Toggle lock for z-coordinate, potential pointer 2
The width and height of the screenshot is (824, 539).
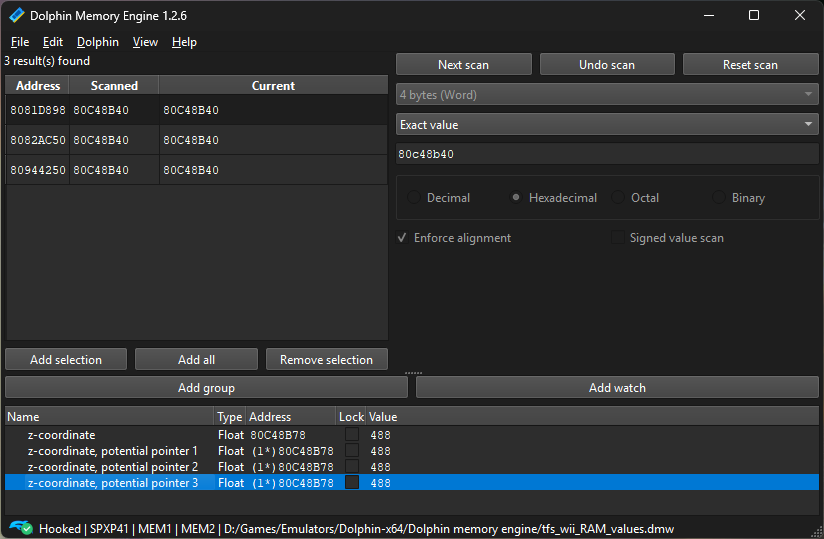(x=352, y=467)
